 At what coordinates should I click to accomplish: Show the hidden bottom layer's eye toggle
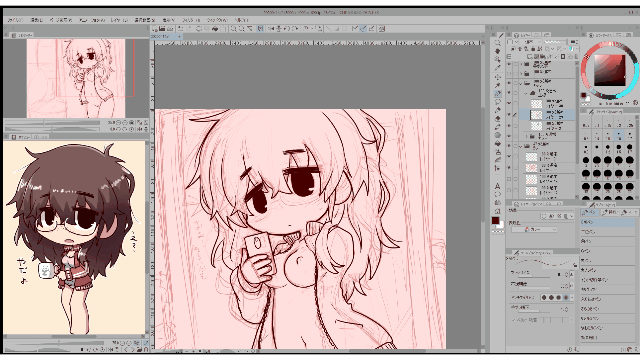coord(509,190)
